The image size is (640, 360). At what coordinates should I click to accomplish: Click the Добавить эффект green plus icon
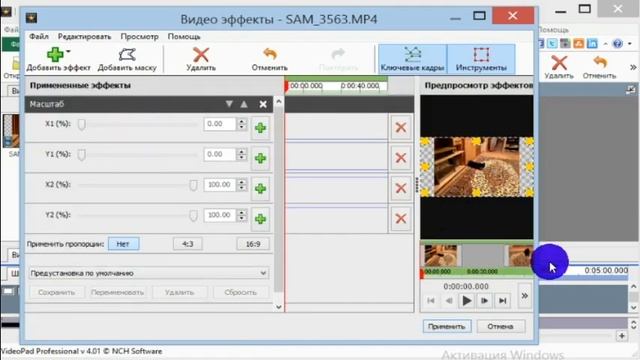click(x=55, y=54)
